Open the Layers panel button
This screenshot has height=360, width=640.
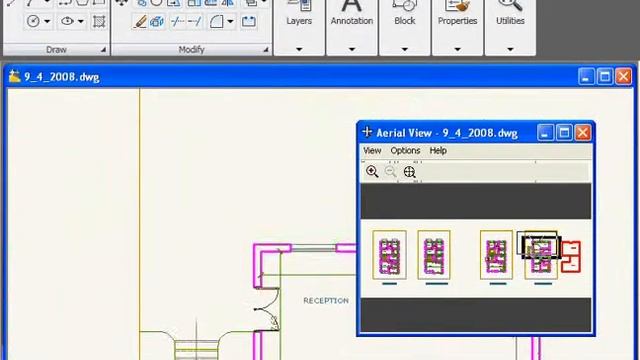tap(299, 14)
